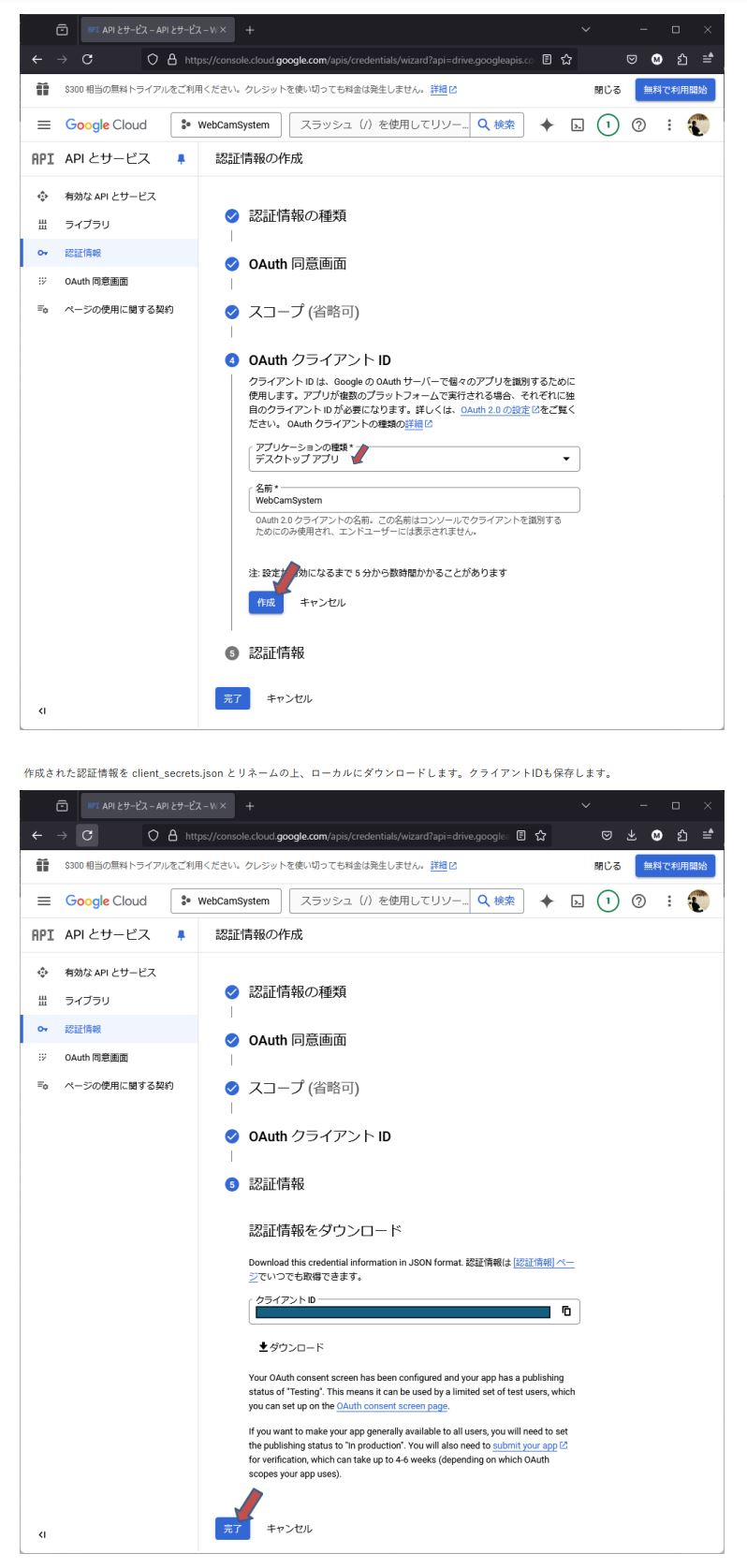Click ダウンロード credential JSON button
This screenshot has width=747, height=1568.
click(291, 1347)
